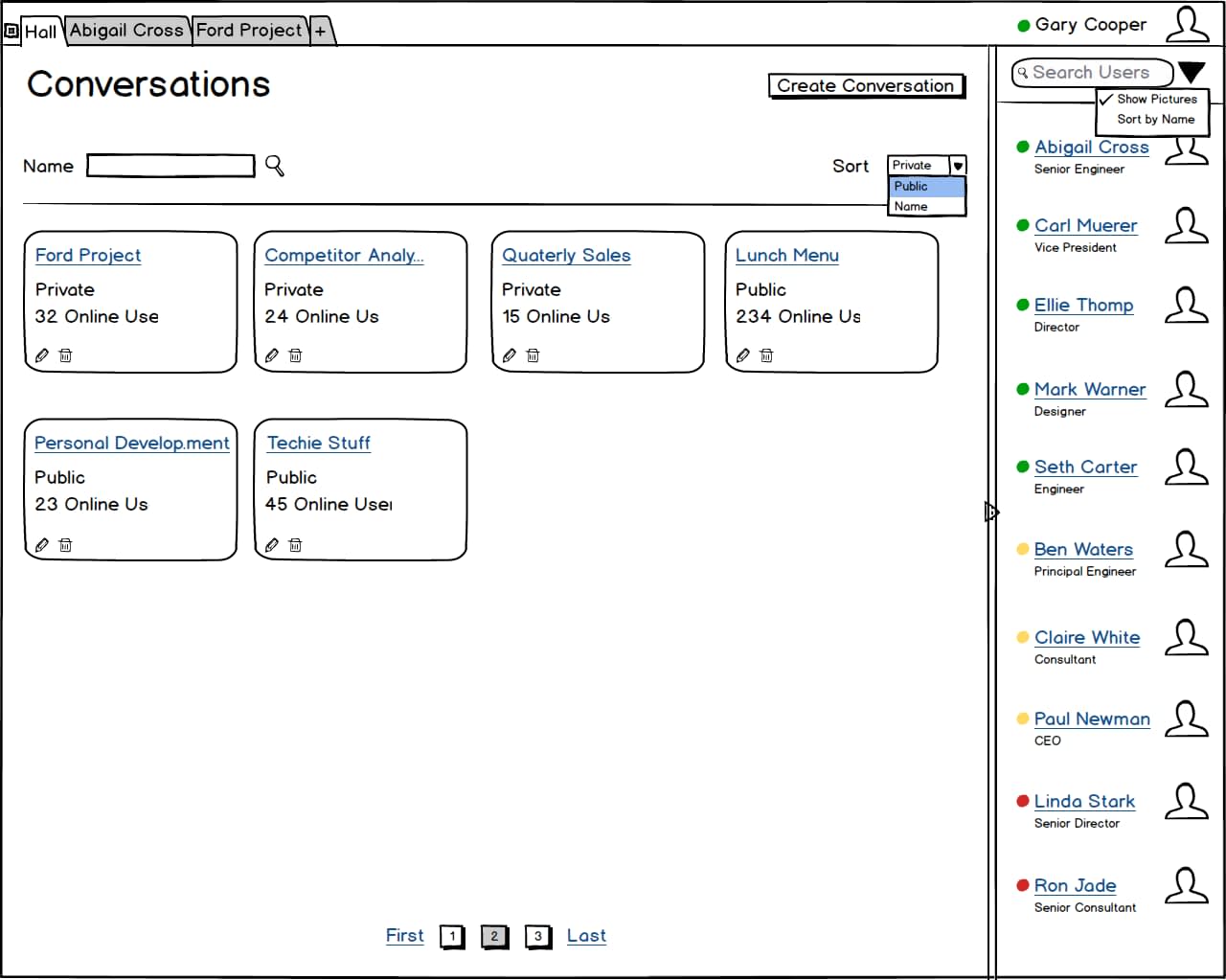The image size is (1226, 980).
Task: Expand the black triangle menu beside Search Users
Action: pyautogui.click(x=1192, y=73)
